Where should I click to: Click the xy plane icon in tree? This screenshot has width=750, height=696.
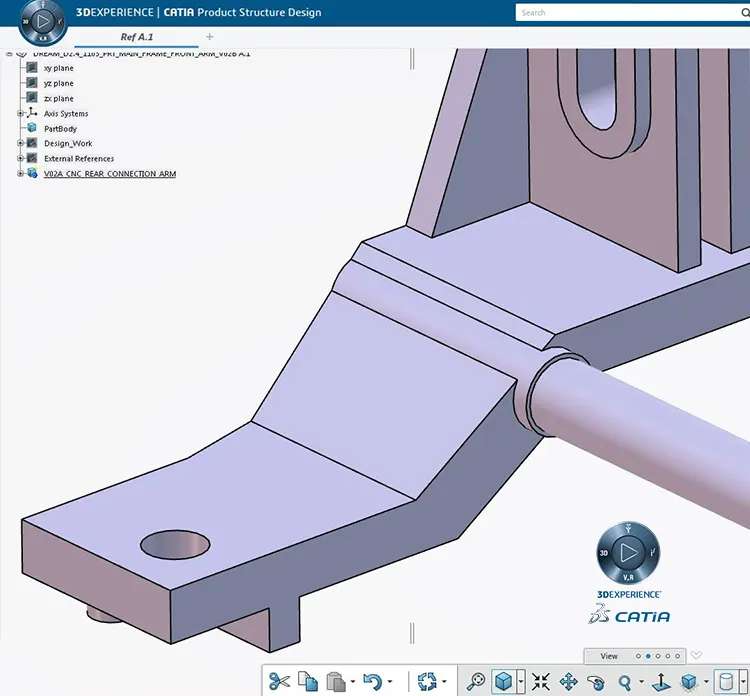click(32, 67)
